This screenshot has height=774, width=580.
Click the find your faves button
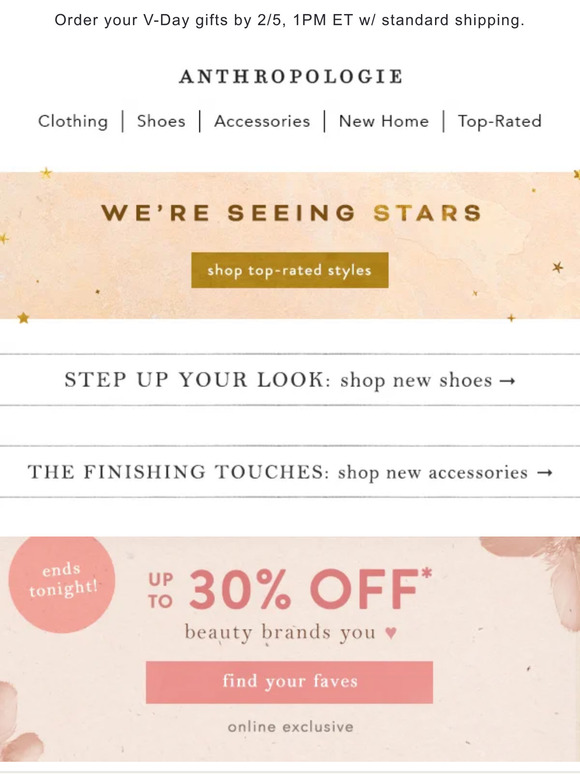(x=289, y=682)
